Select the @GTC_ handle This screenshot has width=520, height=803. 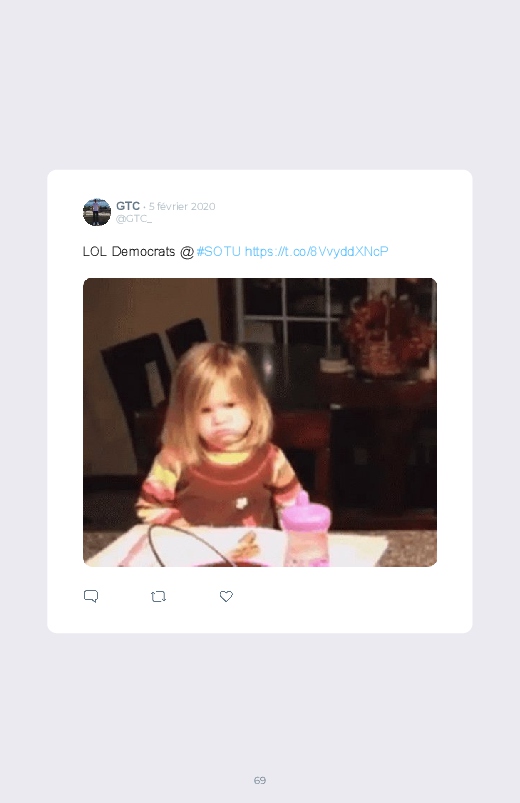134,219
